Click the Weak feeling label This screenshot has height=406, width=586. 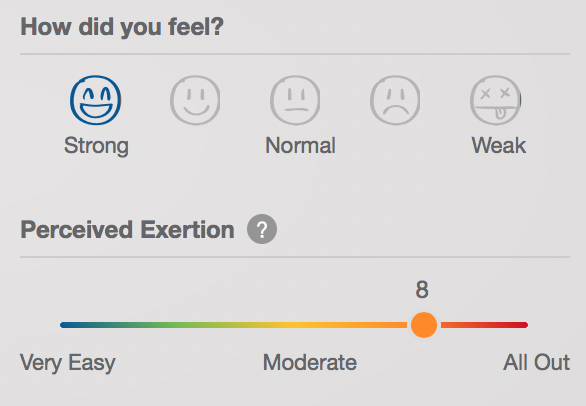499,145
